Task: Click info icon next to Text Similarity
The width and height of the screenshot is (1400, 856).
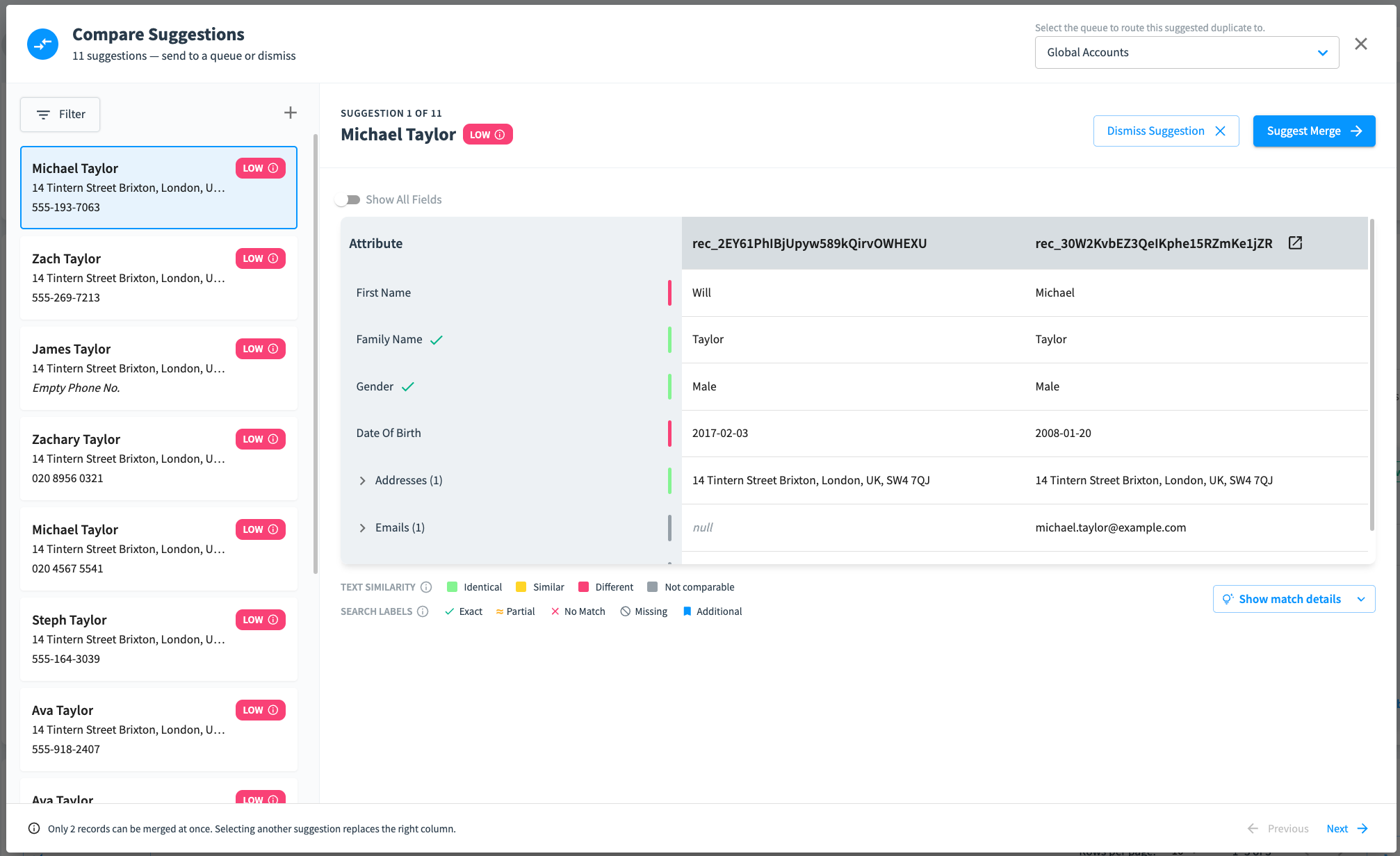Action: click(426, 587)
